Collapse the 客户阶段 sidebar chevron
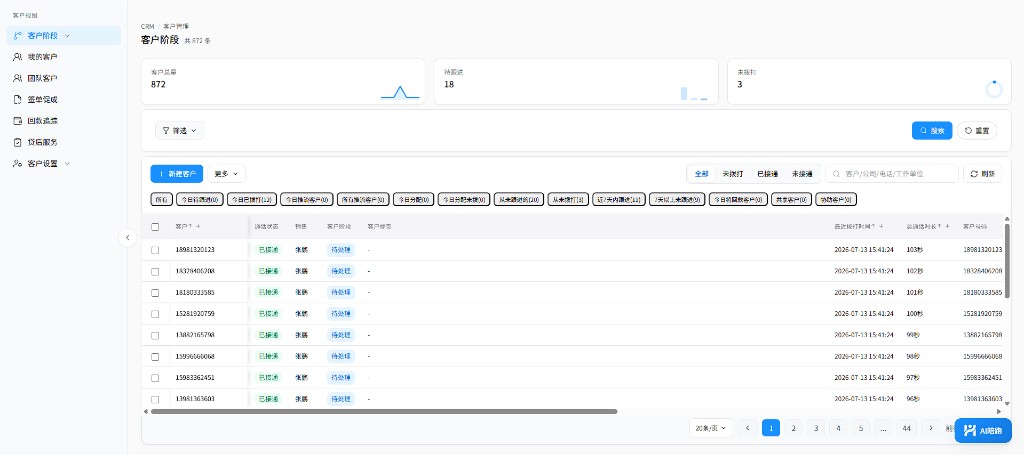Image resolution: width=1024 pixels, height=455 pixels. click(67, 36)
